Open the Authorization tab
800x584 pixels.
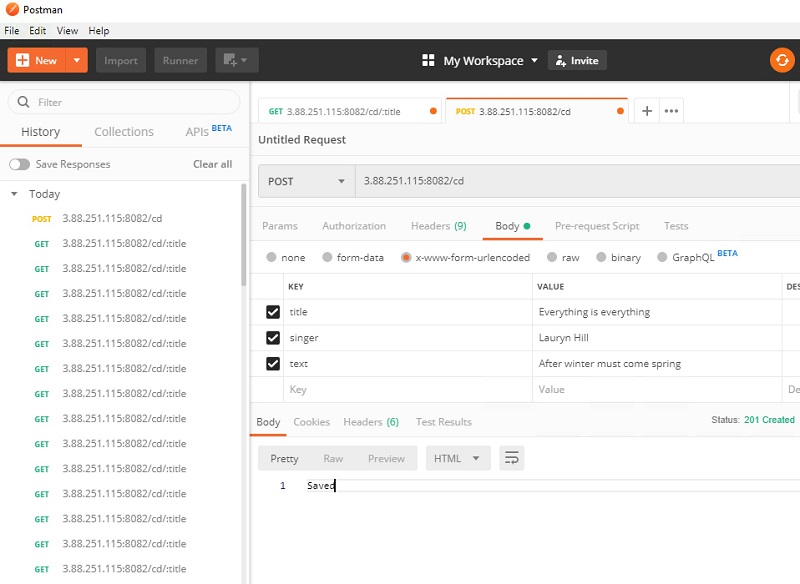[354, 226]
